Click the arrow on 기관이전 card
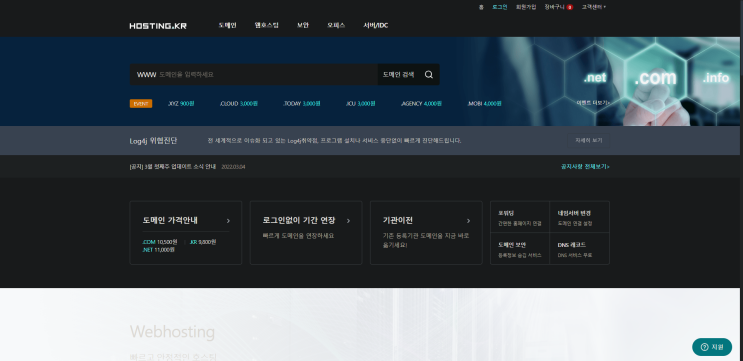This screenshot has width=743, height=361. tap(468, 221)
